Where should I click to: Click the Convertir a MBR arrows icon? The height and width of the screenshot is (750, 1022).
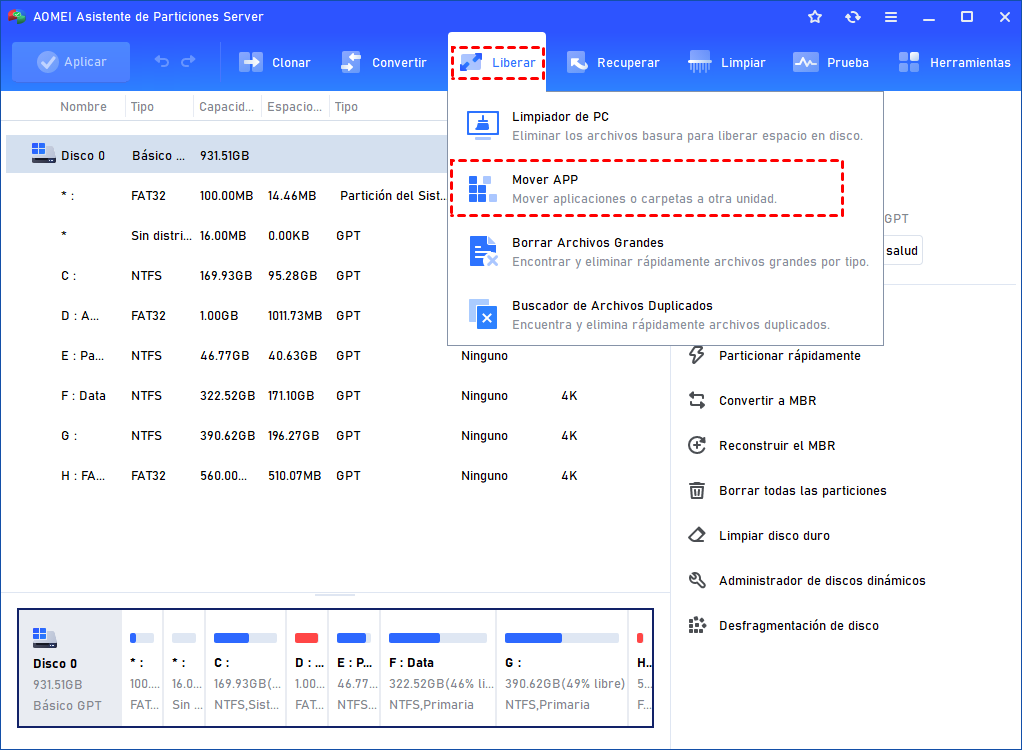coord(697,400)
